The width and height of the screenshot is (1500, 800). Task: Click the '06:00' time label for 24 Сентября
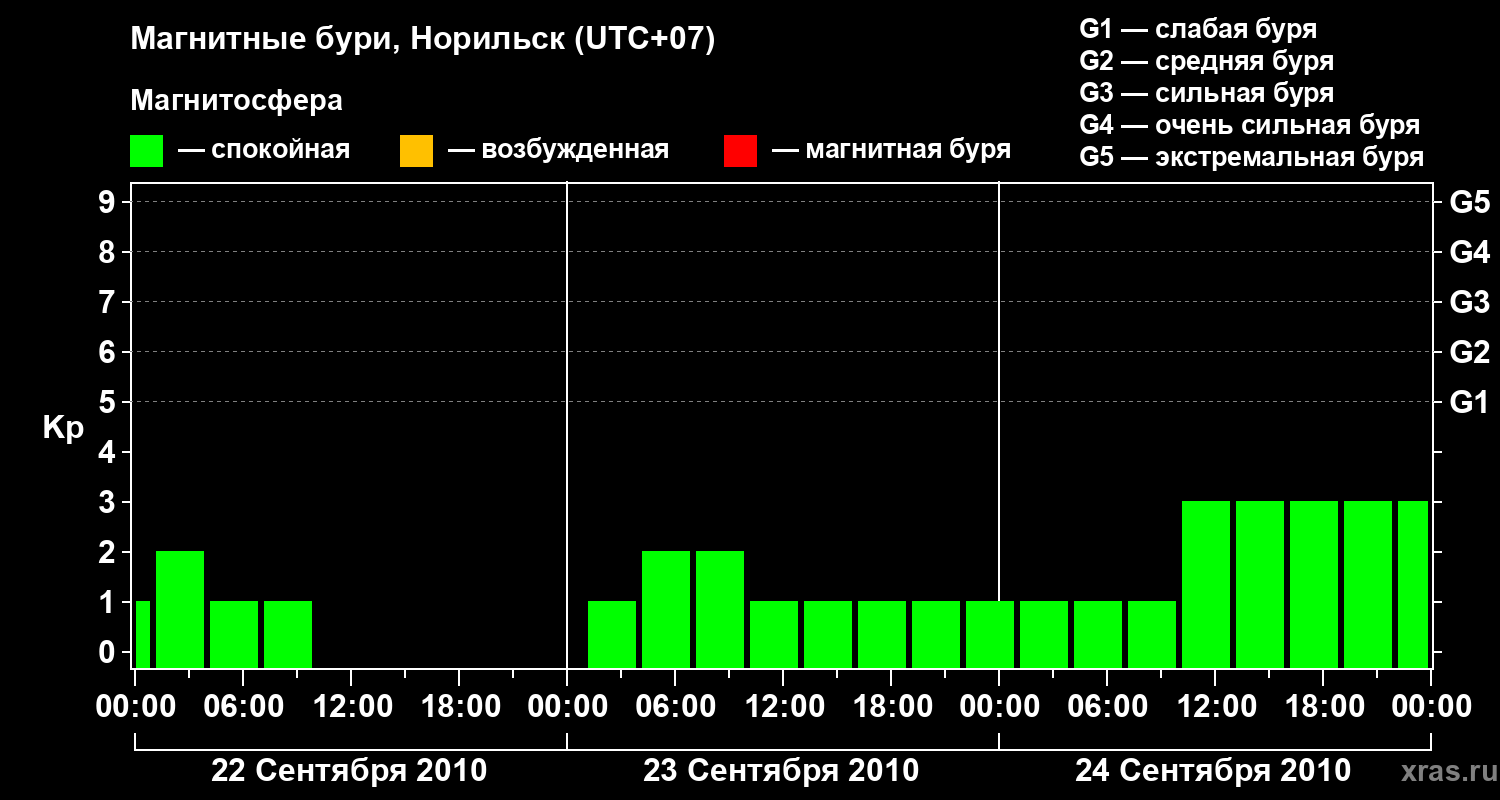tap(1106, 707)
